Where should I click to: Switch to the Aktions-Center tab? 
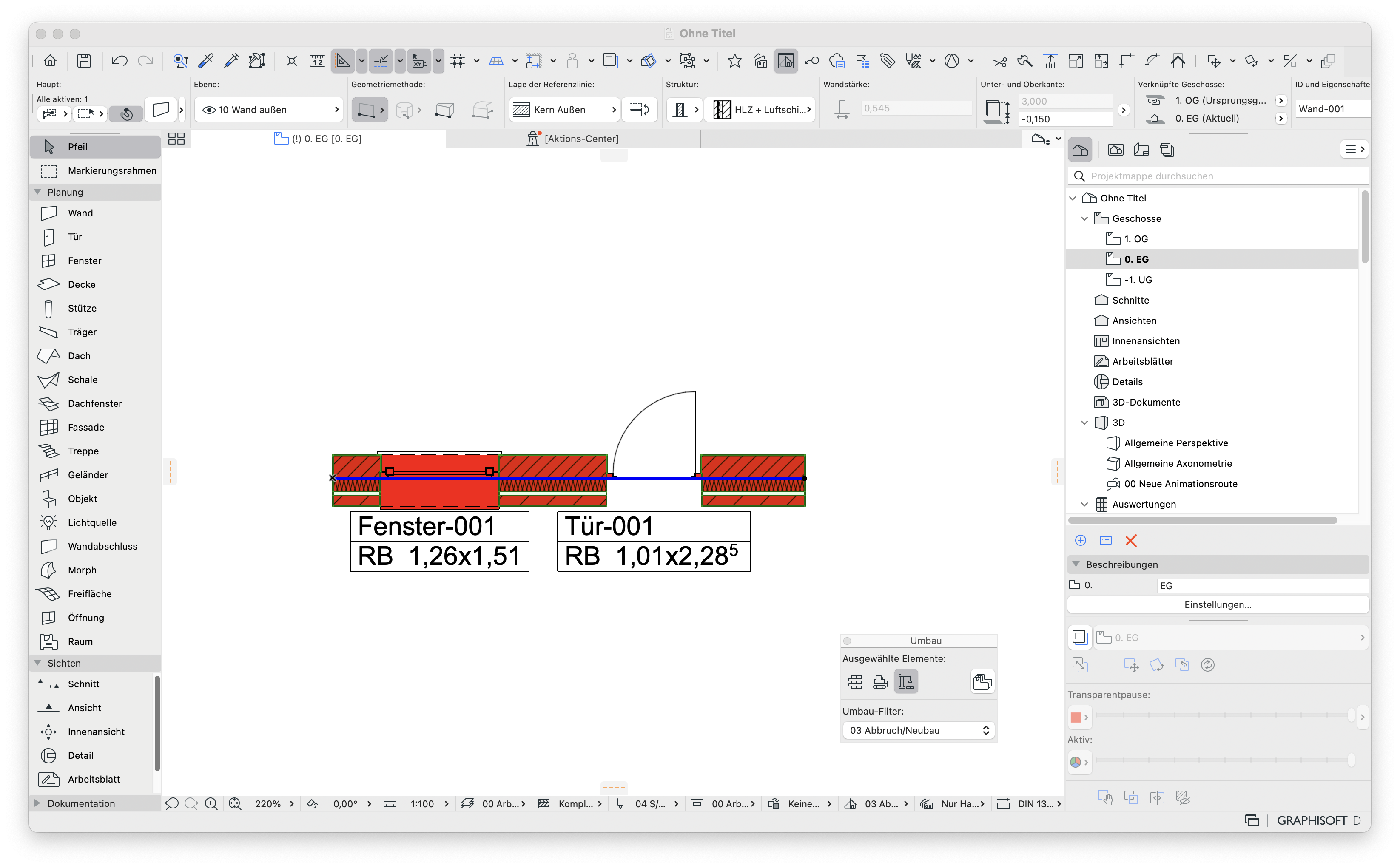(x=572, y=138)
